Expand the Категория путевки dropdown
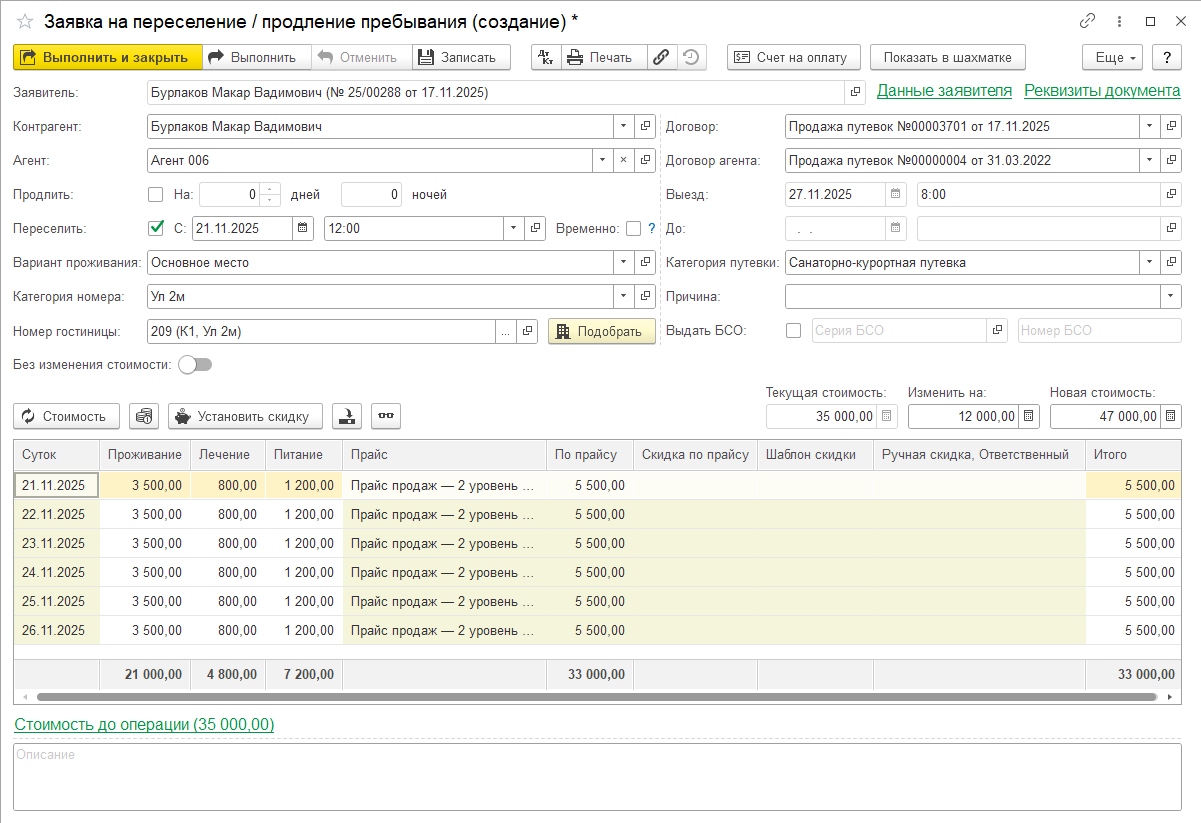The width and height of the screenshot is (1201, 823). click(x=1149, y=263)
